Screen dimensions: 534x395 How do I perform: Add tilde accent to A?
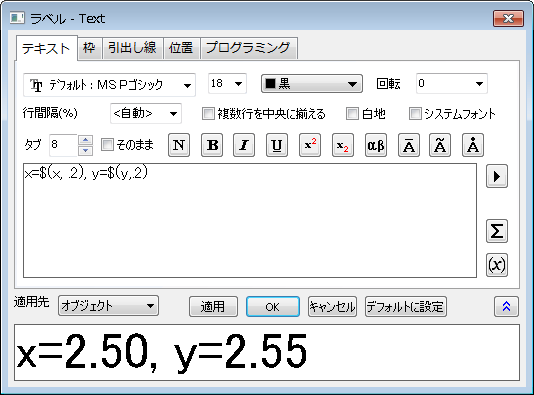click(440, 145)
